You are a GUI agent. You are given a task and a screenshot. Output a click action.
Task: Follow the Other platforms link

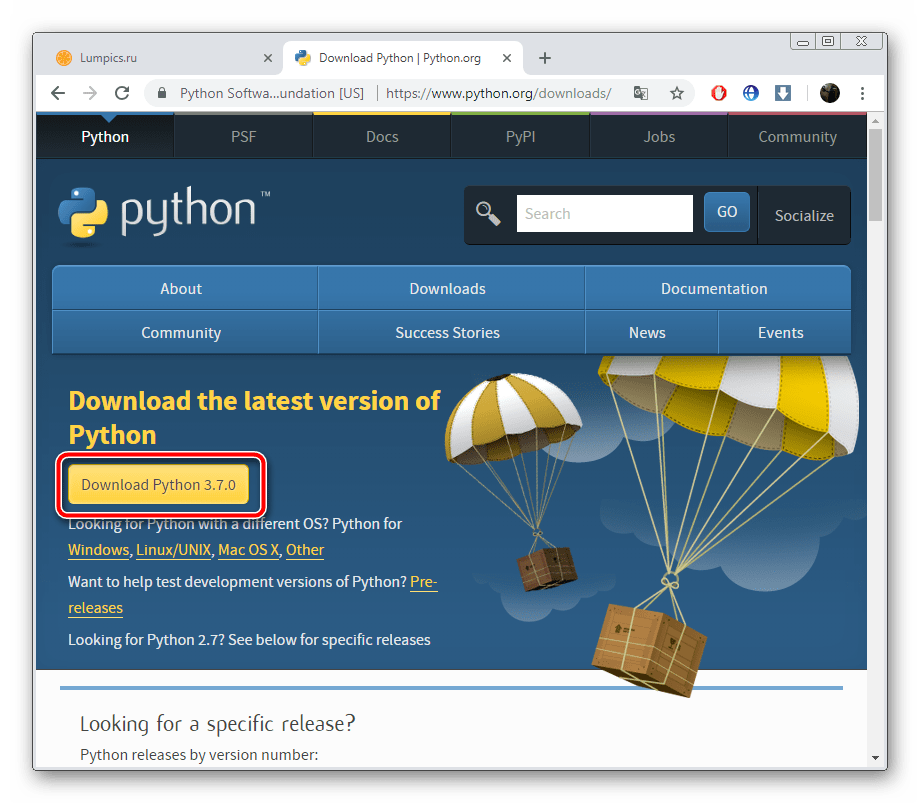pos(305,550)
